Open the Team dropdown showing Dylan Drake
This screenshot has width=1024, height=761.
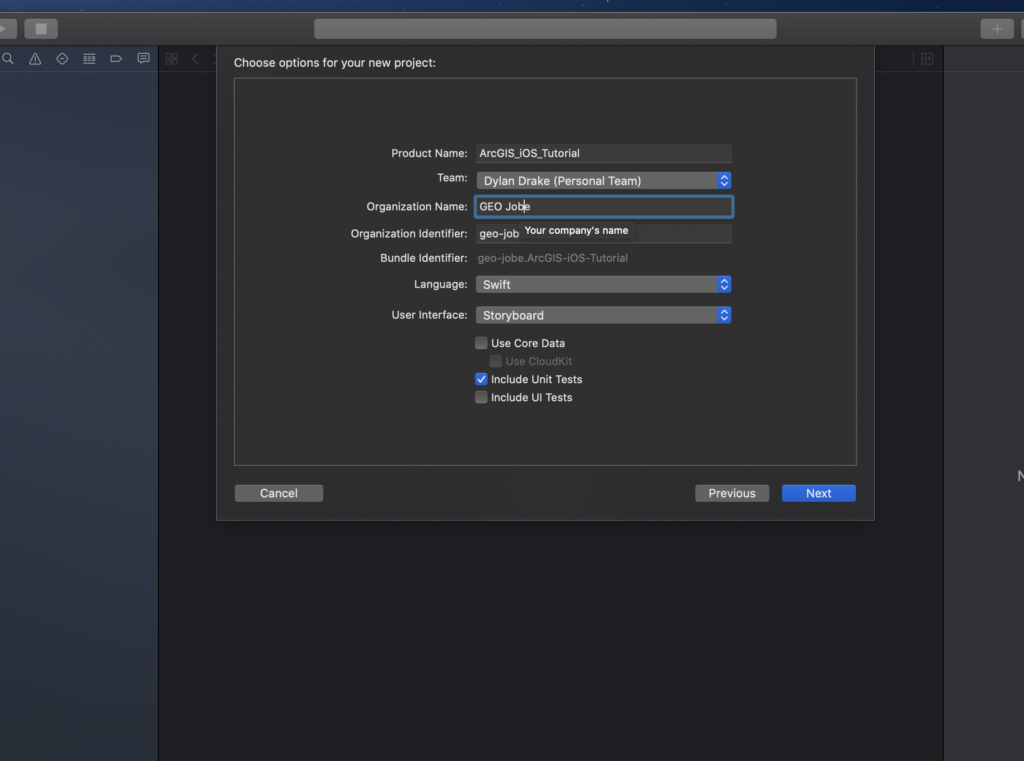click(603, 181)
